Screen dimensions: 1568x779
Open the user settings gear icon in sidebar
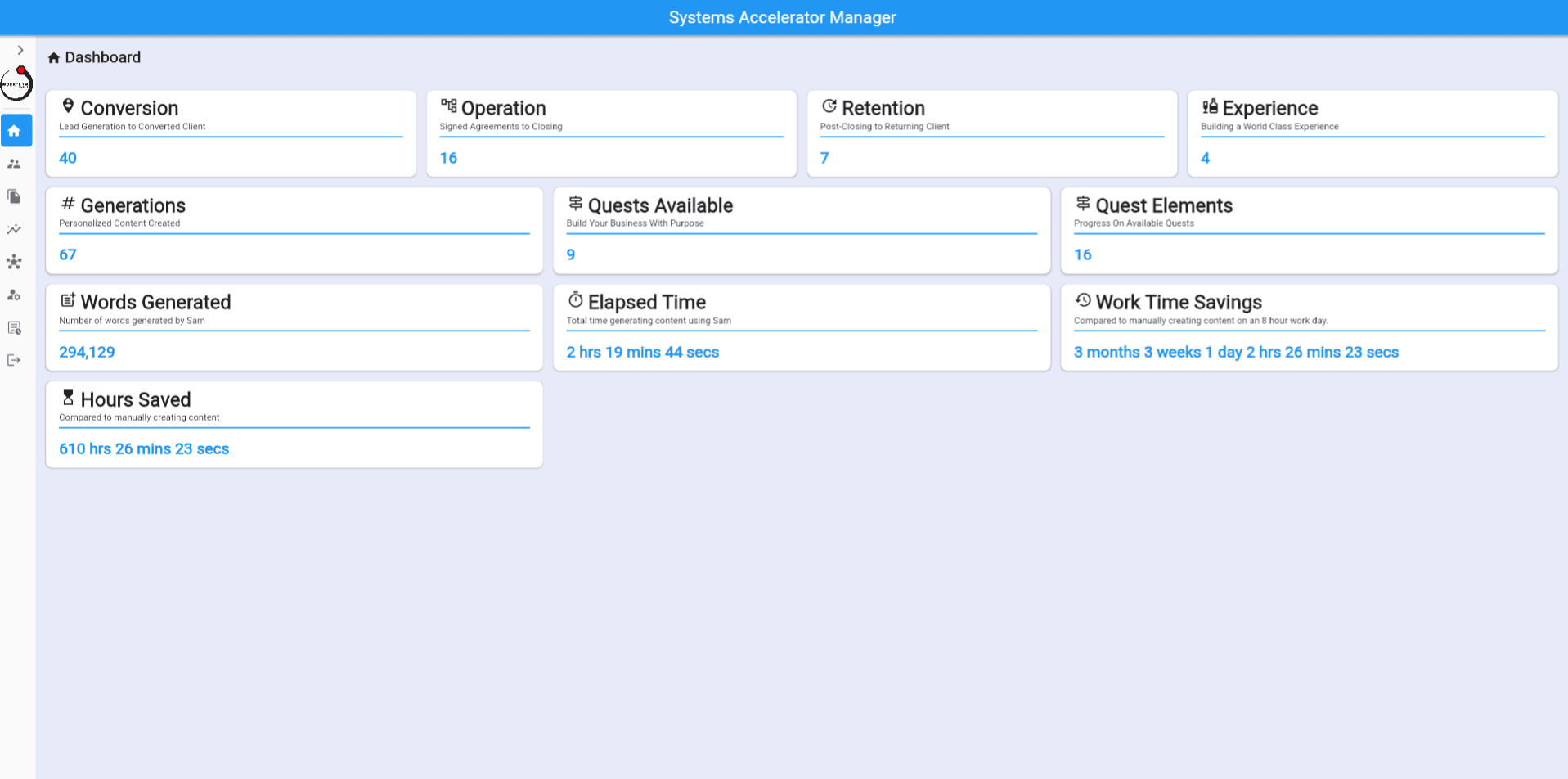[x=14, y=295]
